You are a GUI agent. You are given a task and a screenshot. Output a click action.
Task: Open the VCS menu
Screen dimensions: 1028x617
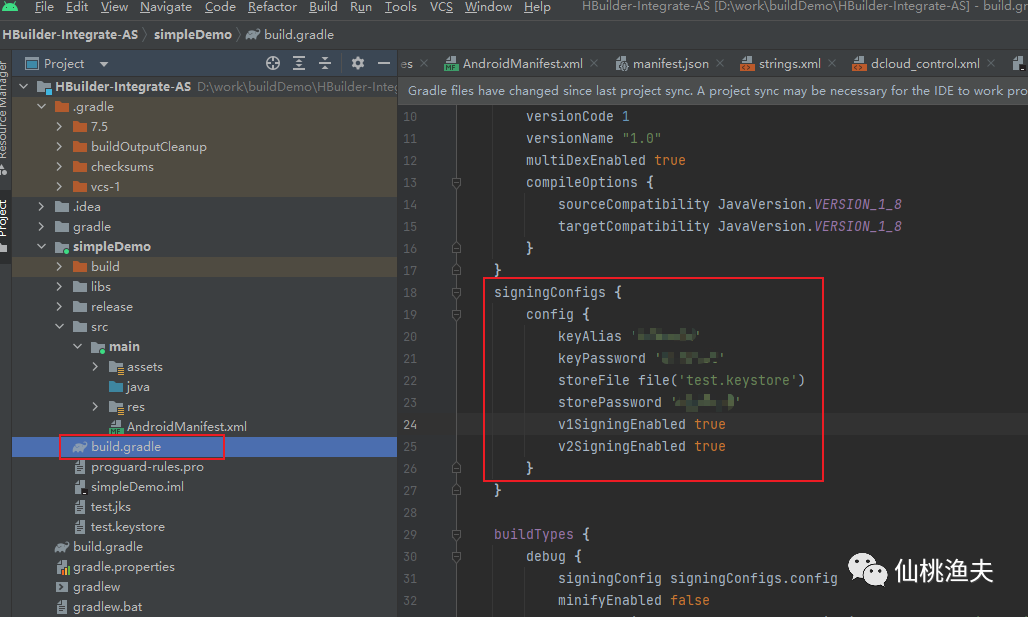[441, 7]
